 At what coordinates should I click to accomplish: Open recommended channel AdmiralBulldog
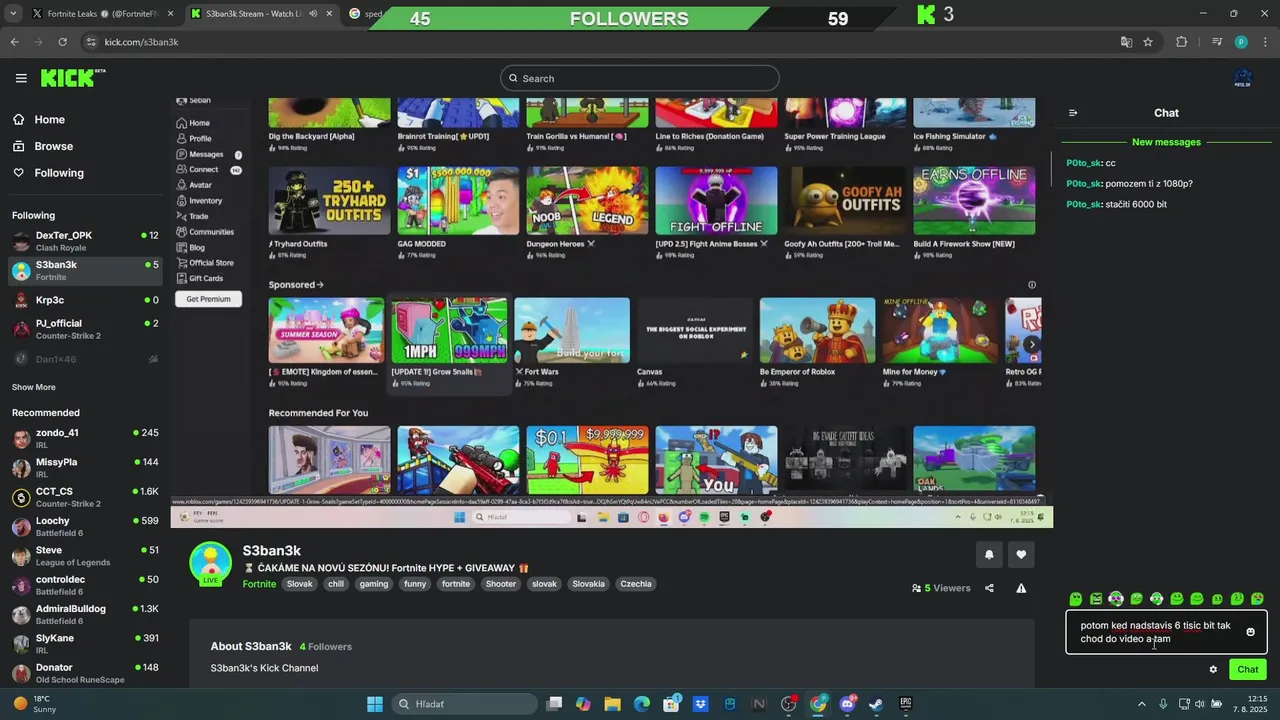pos(85,614)
